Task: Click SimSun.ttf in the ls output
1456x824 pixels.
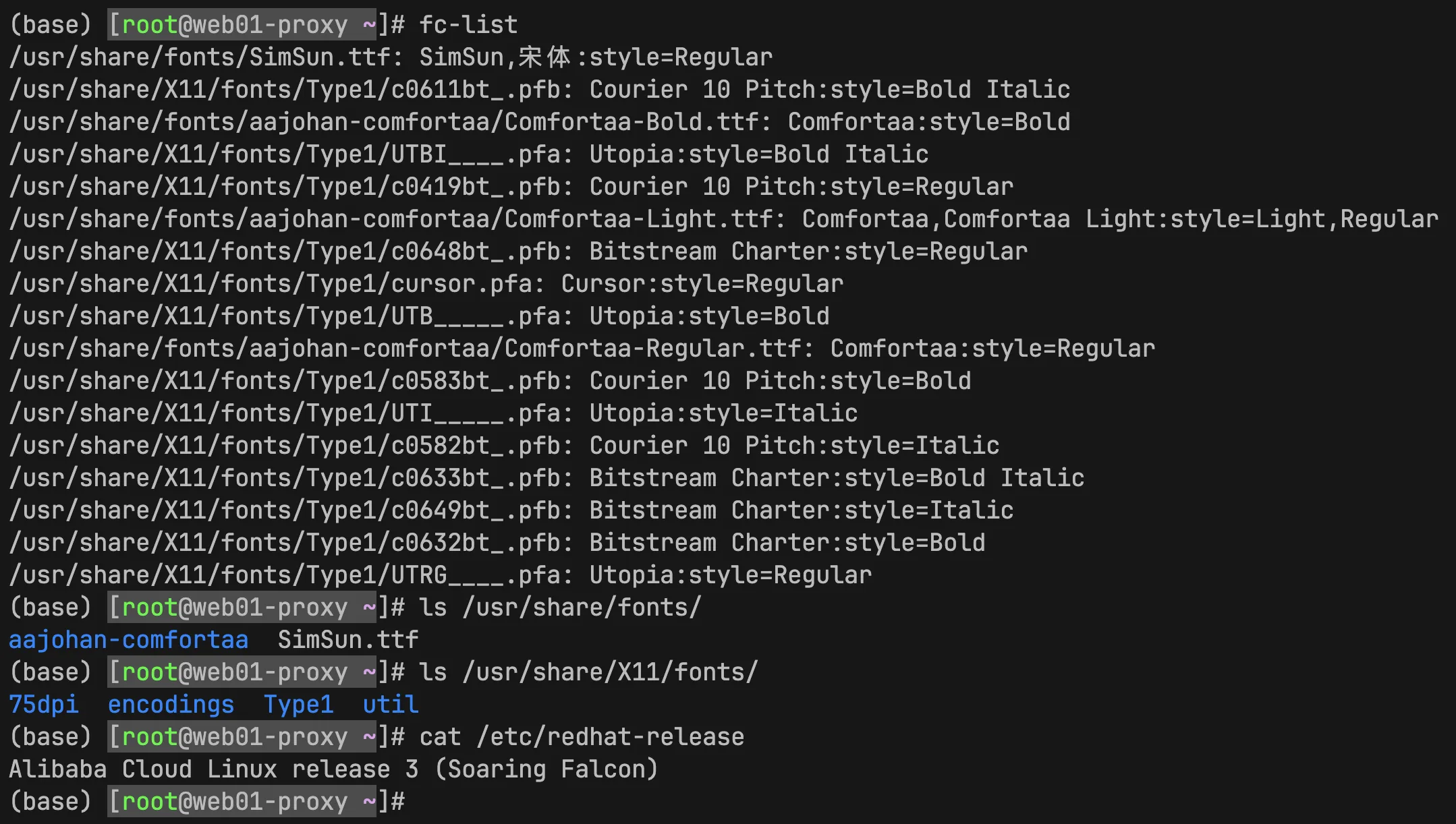Action: pyautogui.click(x=348, y=640)
